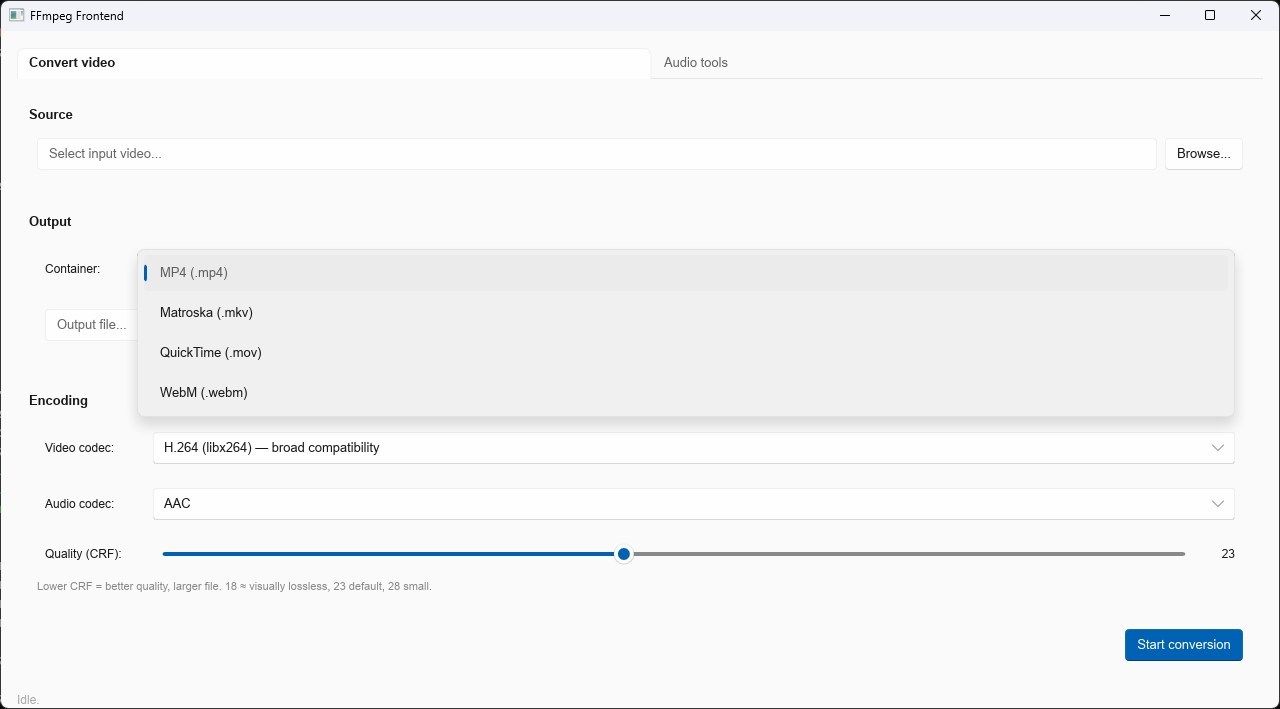This screenshot has height=709, width=1280.
Task: Select the Convert video tab
Action: tap(334, 62)
